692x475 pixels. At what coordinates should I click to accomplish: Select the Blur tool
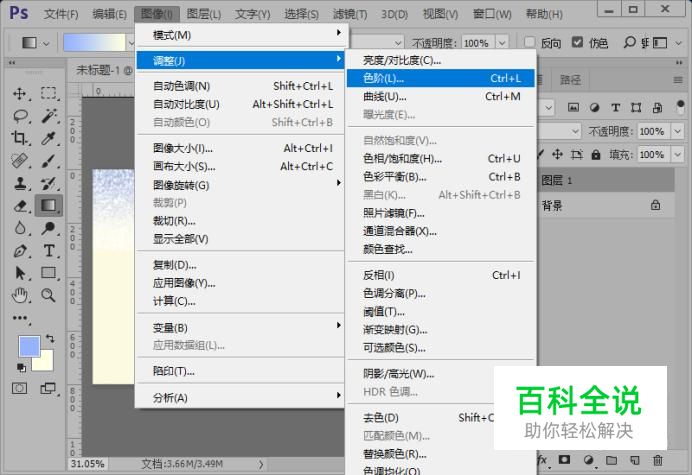coord(20,228)
